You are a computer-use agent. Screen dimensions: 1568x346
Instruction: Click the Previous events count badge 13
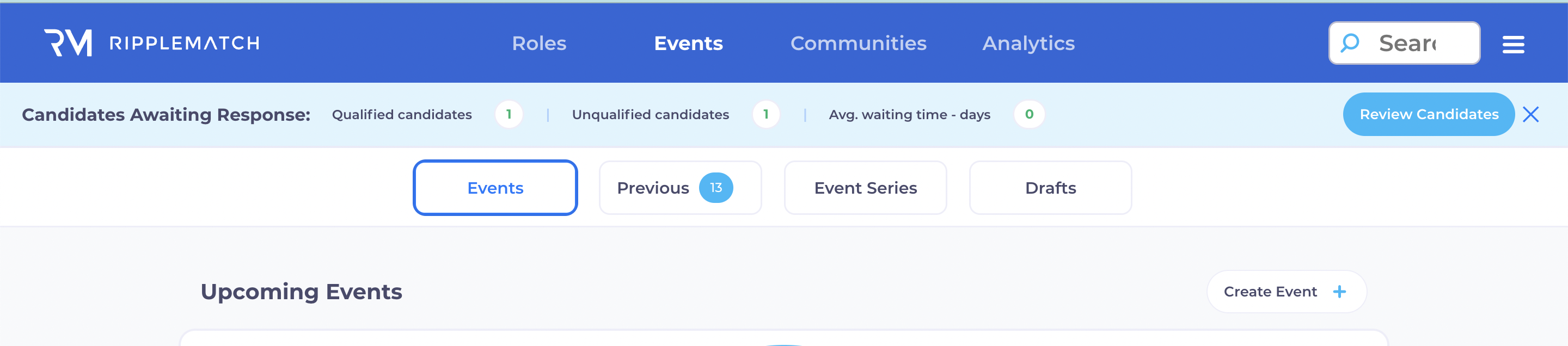[x=715, y=188]
